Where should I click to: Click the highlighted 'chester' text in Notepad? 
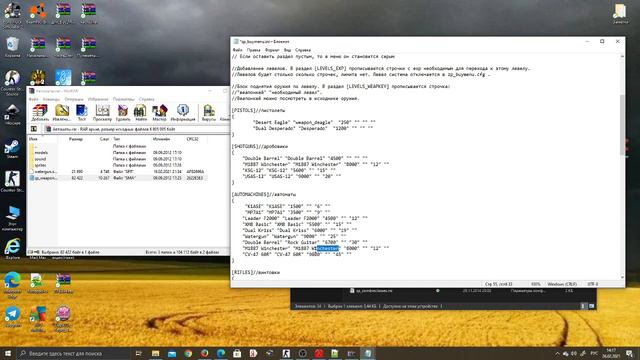pyautogui.click(x=328, y=248)
